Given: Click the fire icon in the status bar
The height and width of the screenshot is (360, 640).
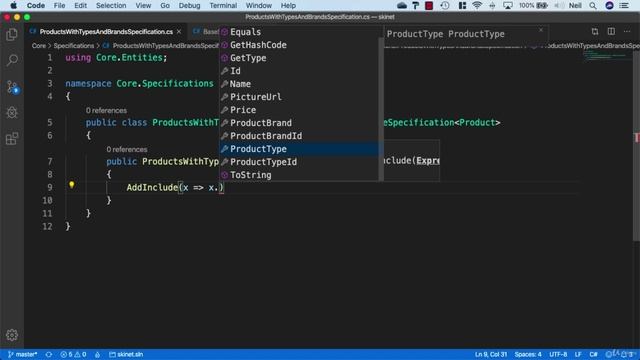Looking at the screenshot, I should click(98, 354).
